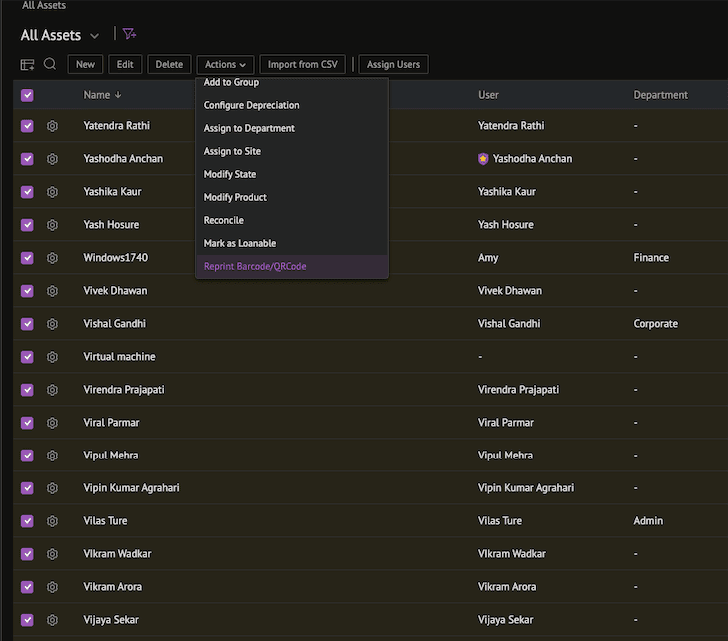Click the filter icon beside All Assets
This screenshot has height=641, width=728.
(129, 34)
